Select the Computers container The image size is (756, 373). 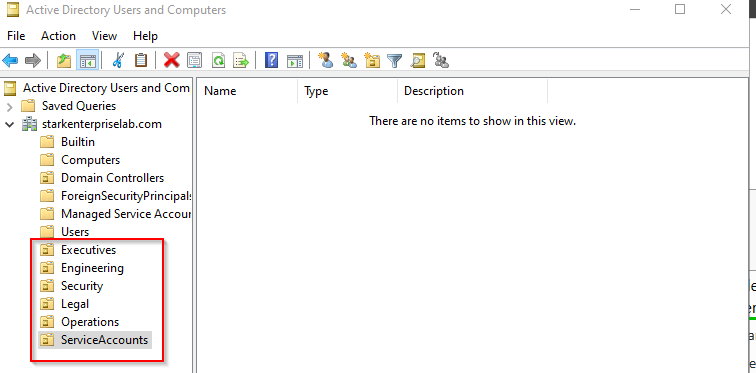click(x=90, y=160)
